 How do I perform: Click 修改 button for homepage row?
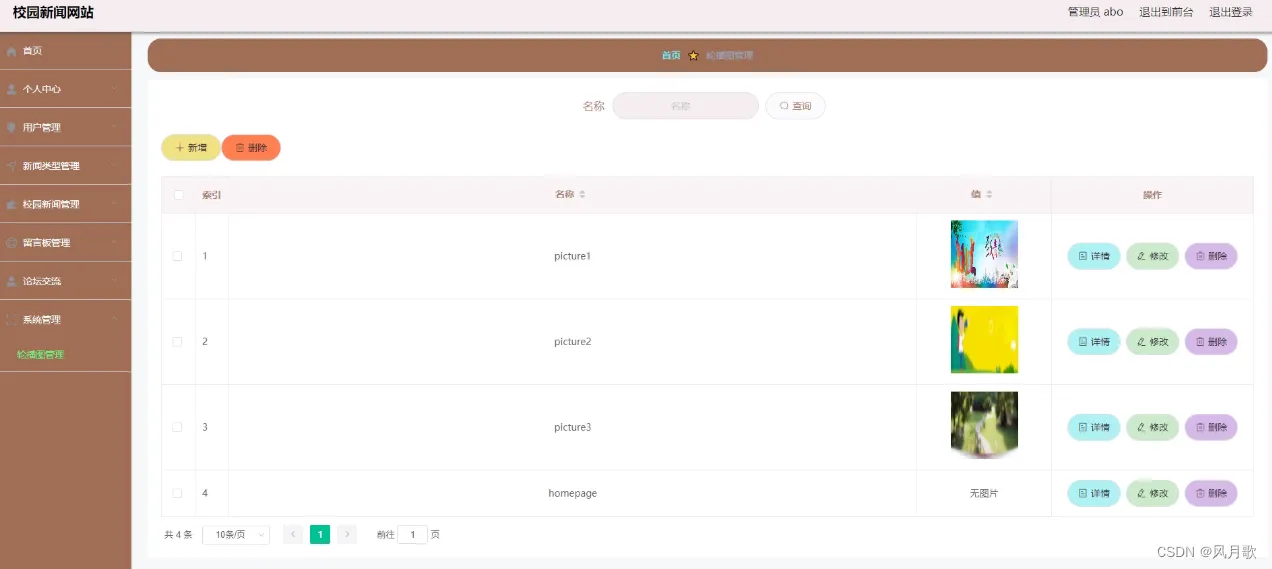click(x=1153, y=493)
